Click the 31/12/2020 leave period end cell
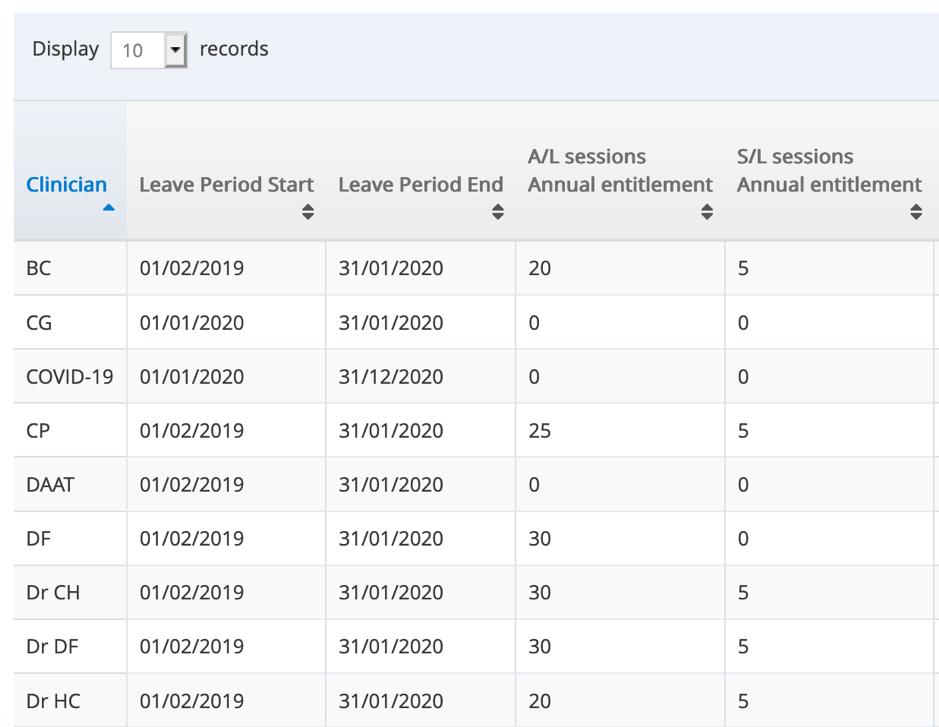Screen dimensions: 939x727 pyautogui.click(x=390, y=377)
